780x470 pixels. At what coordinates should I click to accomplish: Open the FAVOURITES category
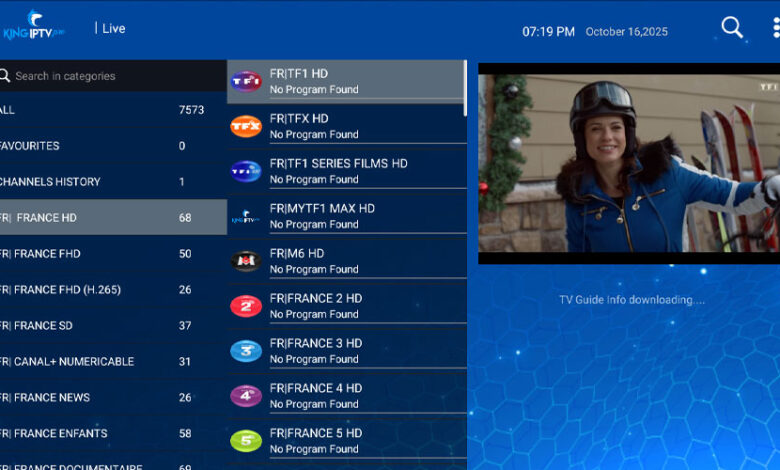pos(100,146)
